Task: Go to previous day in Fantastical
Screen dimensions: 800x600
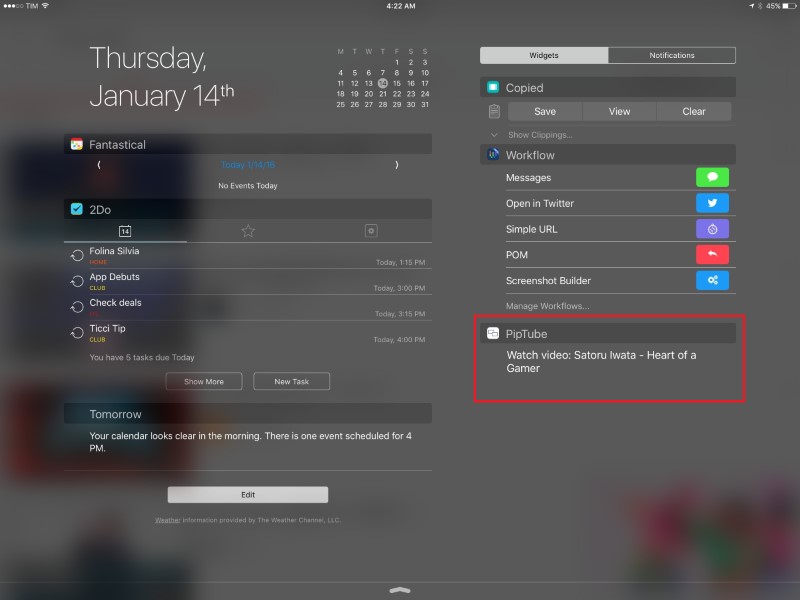Action: [x=99, y=165]
